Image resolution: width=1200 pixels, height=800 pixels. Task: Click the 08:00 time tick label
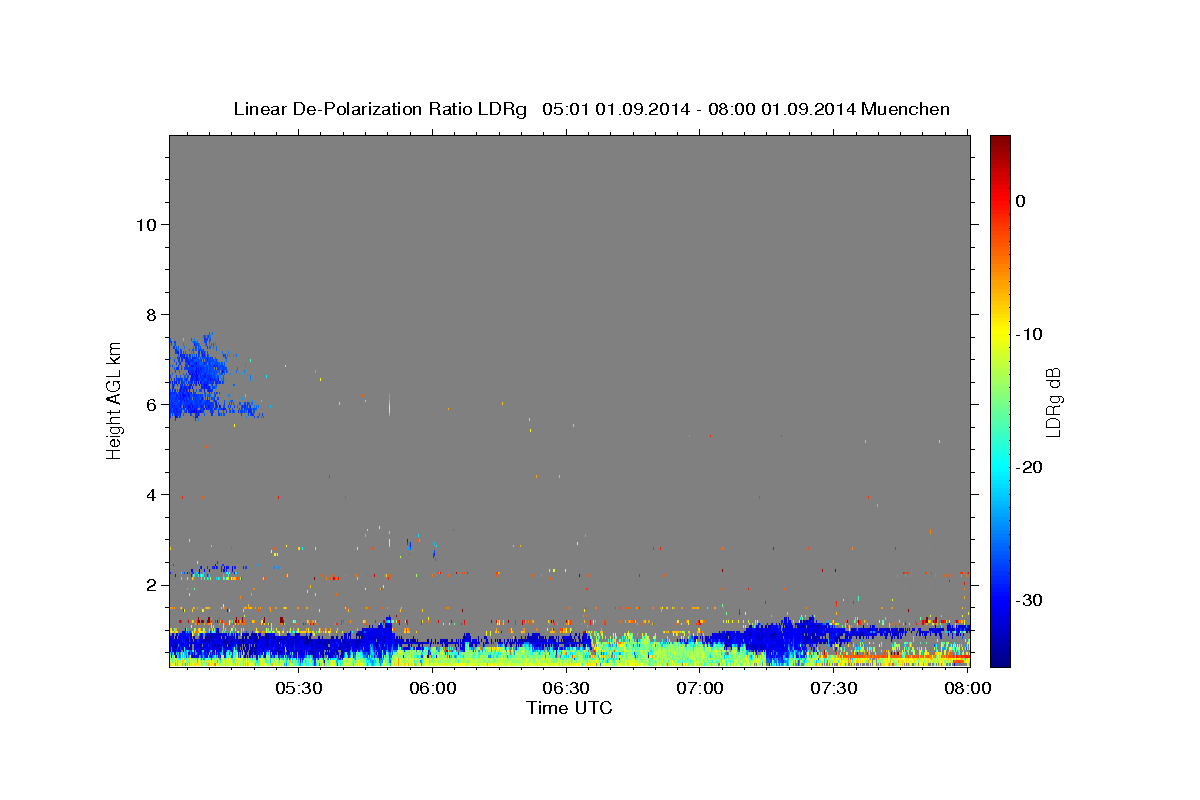click(x=966, y=689)
